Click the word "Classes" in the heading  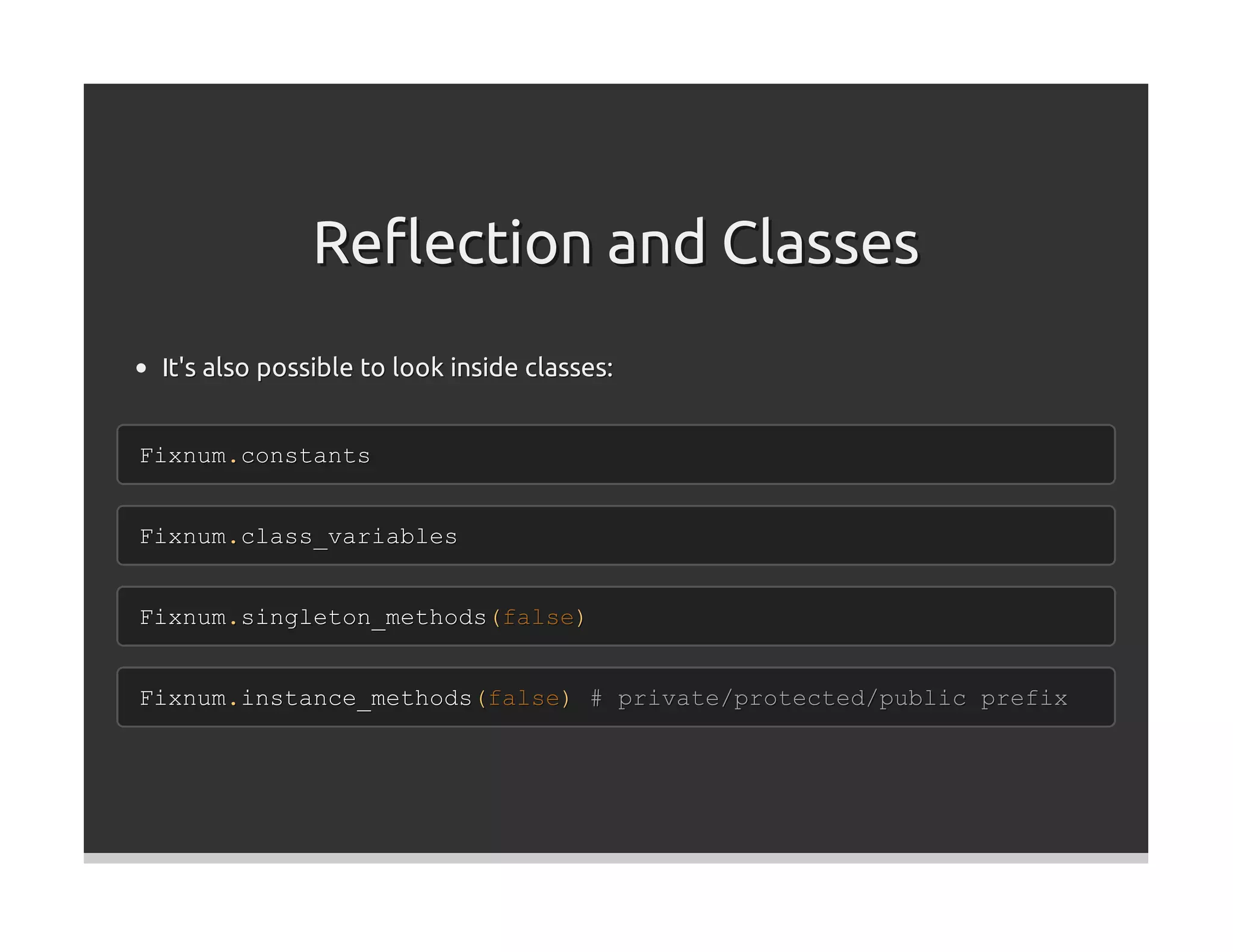click(820, 243)
